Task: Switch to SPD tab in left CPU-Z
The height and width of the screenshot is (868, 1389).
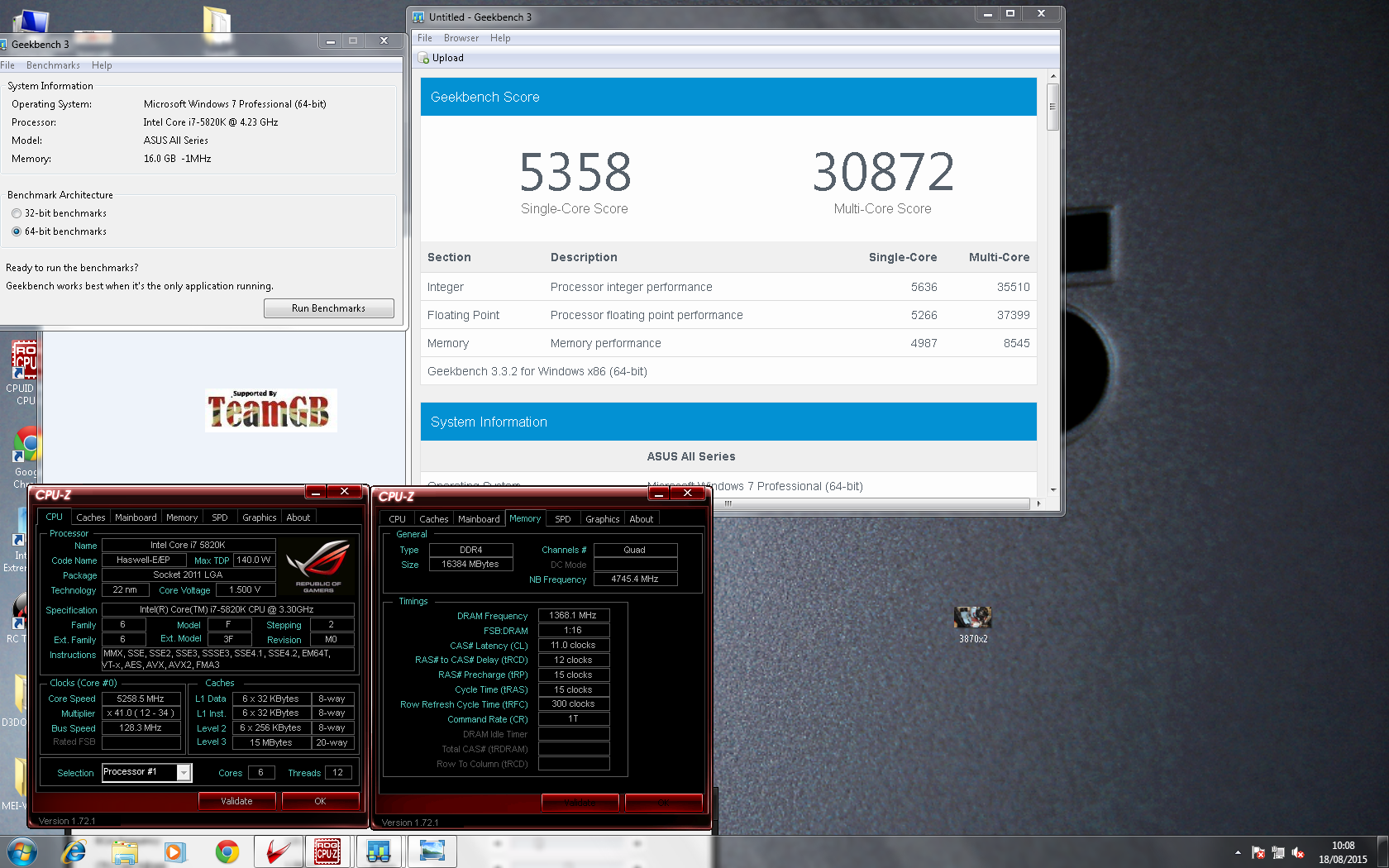Action: (220, 517)
